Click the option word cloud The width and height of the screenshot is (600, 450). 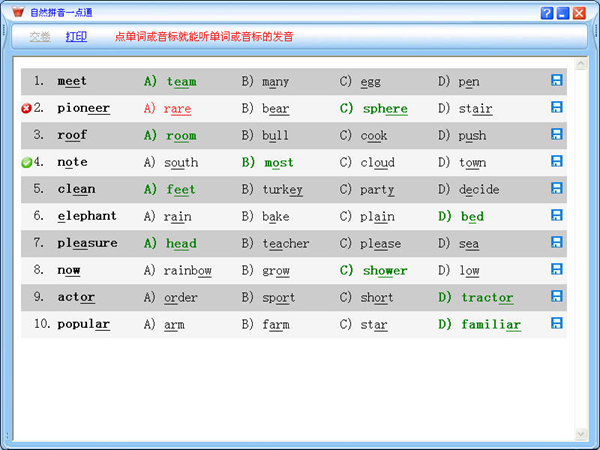[x=377, y=163]
